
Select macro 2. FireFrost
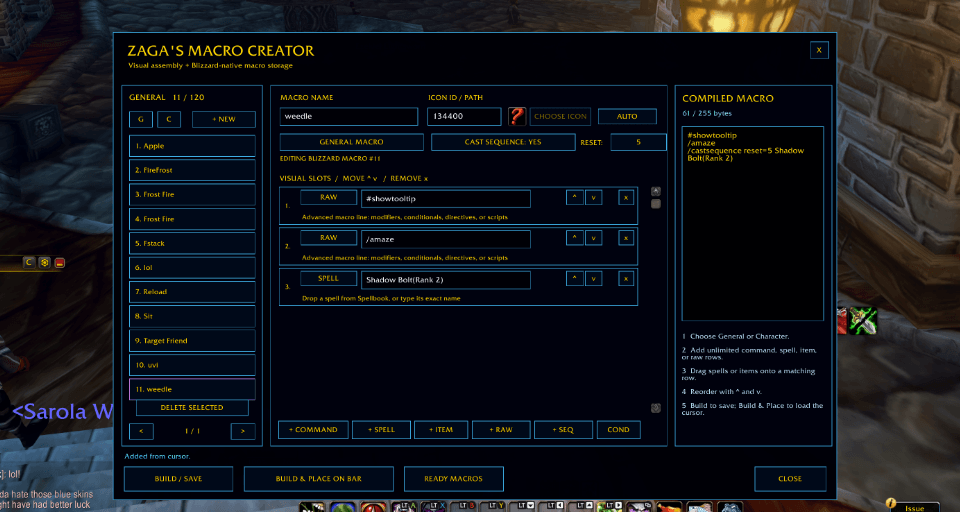pyautogui.click(x=192, y=170)
